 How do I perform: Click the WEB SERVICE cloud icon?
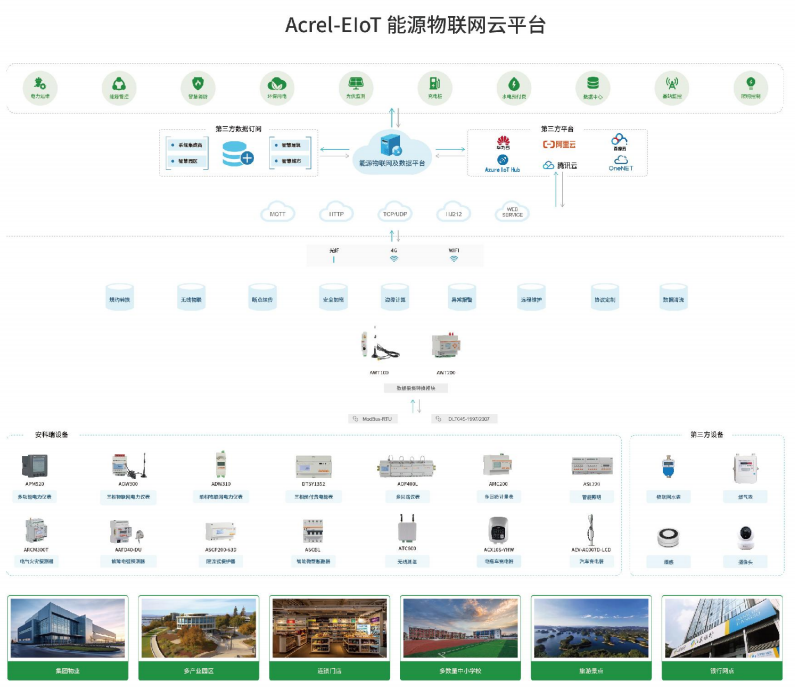pyautogui.click(x=512, y=212)
